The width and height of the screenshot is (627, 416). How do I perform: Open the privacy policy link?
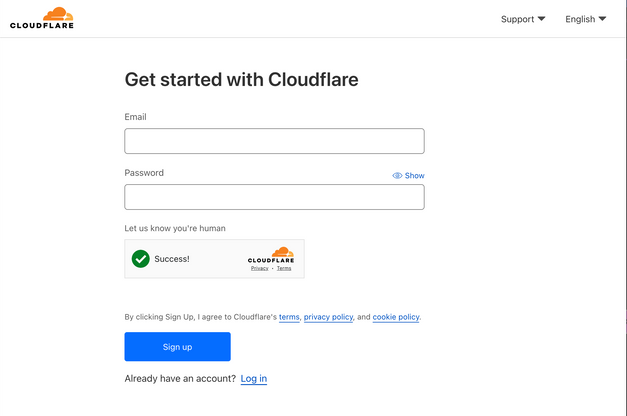[328, 317]
